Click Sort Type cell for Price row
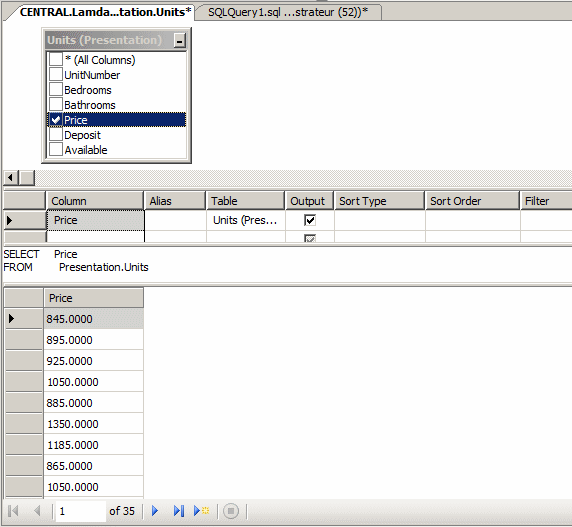The height and width of the screenshot is (527, 572). 380,220
